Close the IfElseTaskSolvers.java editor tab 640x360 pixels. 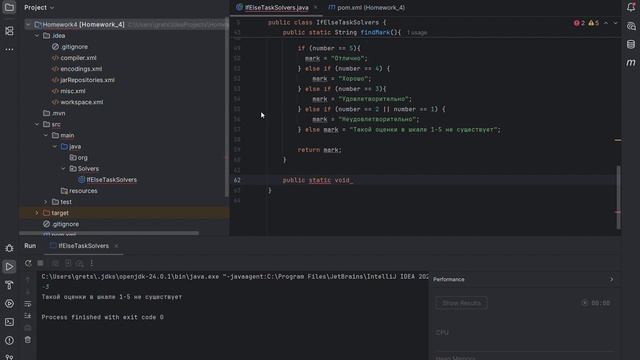(316, 7)
